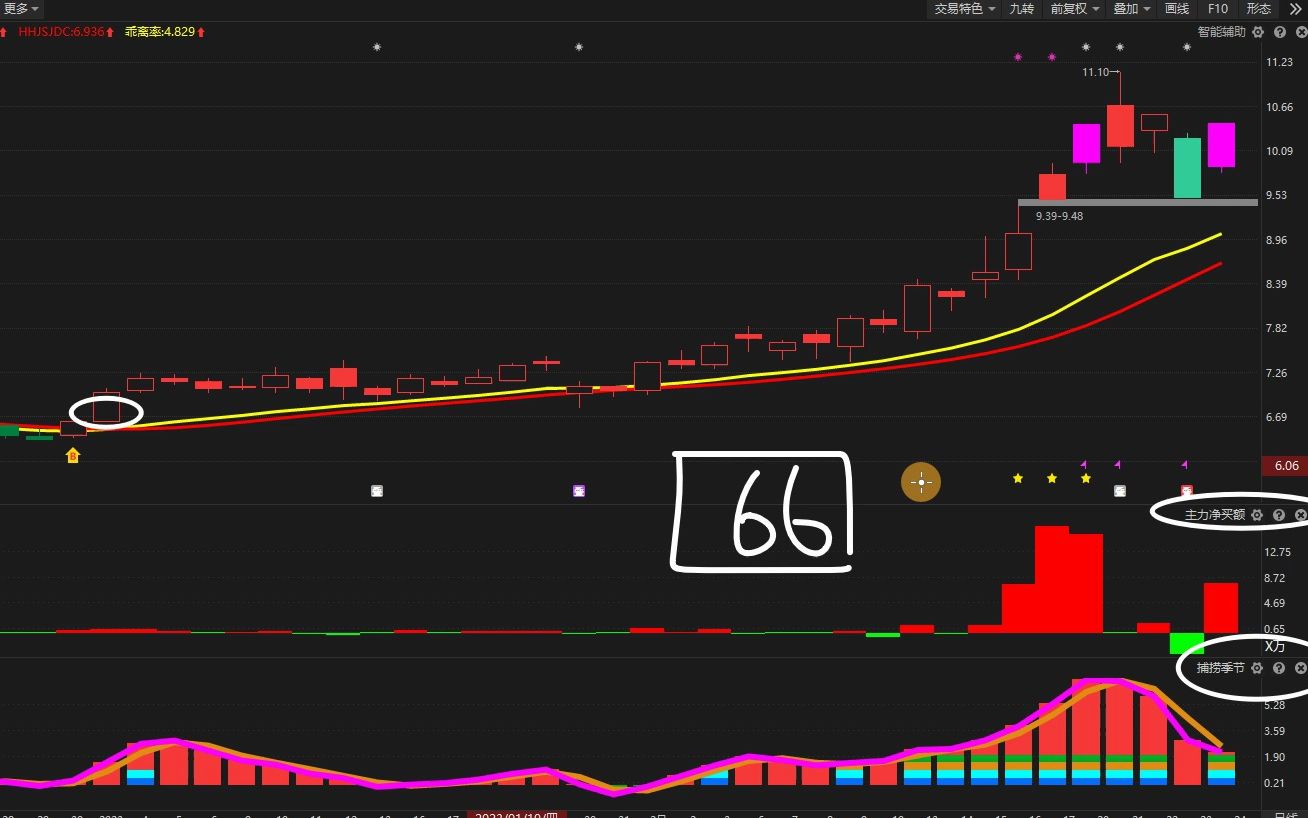Screen dimensions: 1308x818
Task: Open F10 company info
Action: pos(1217,9)
